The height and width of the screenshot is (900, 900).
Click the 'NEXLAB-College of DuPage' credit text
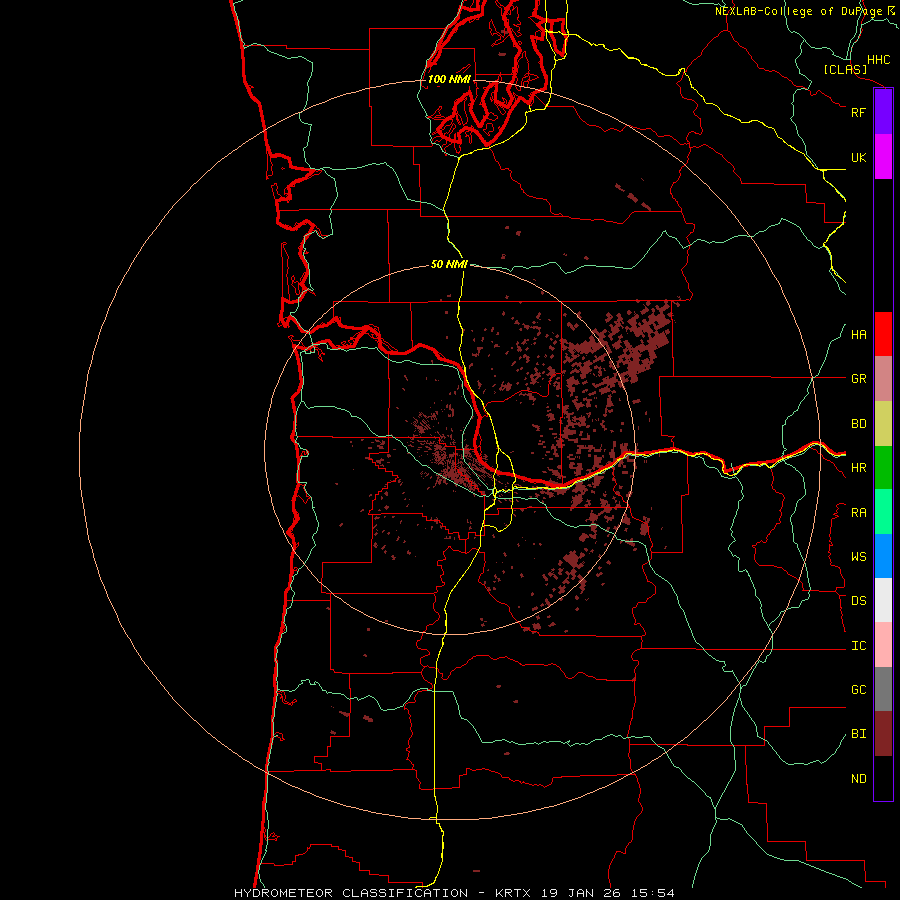[x=798, y=11]
